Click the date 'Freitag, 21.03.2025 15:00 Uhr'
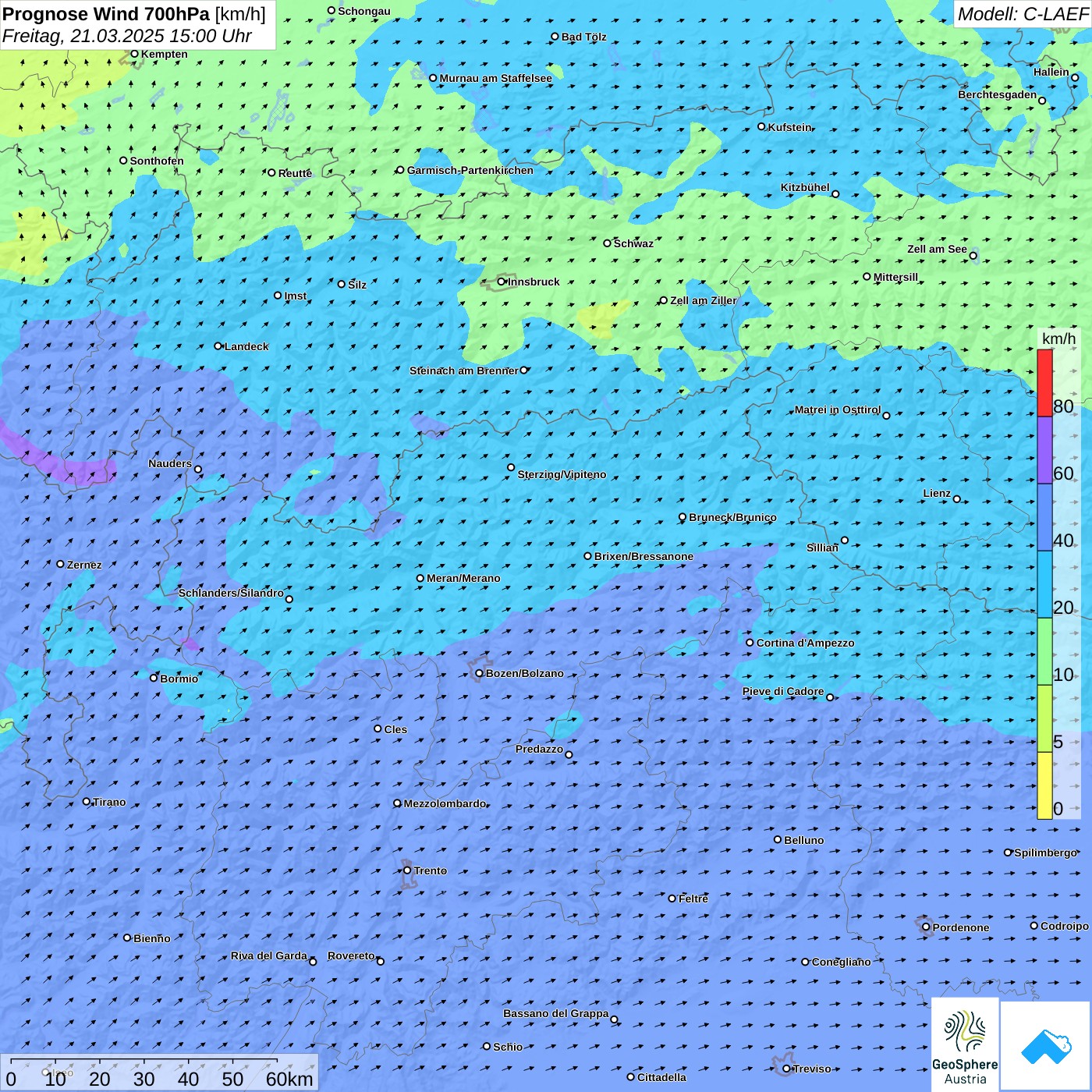The height and width of the screenshot is (1092, 1092). 127,36
